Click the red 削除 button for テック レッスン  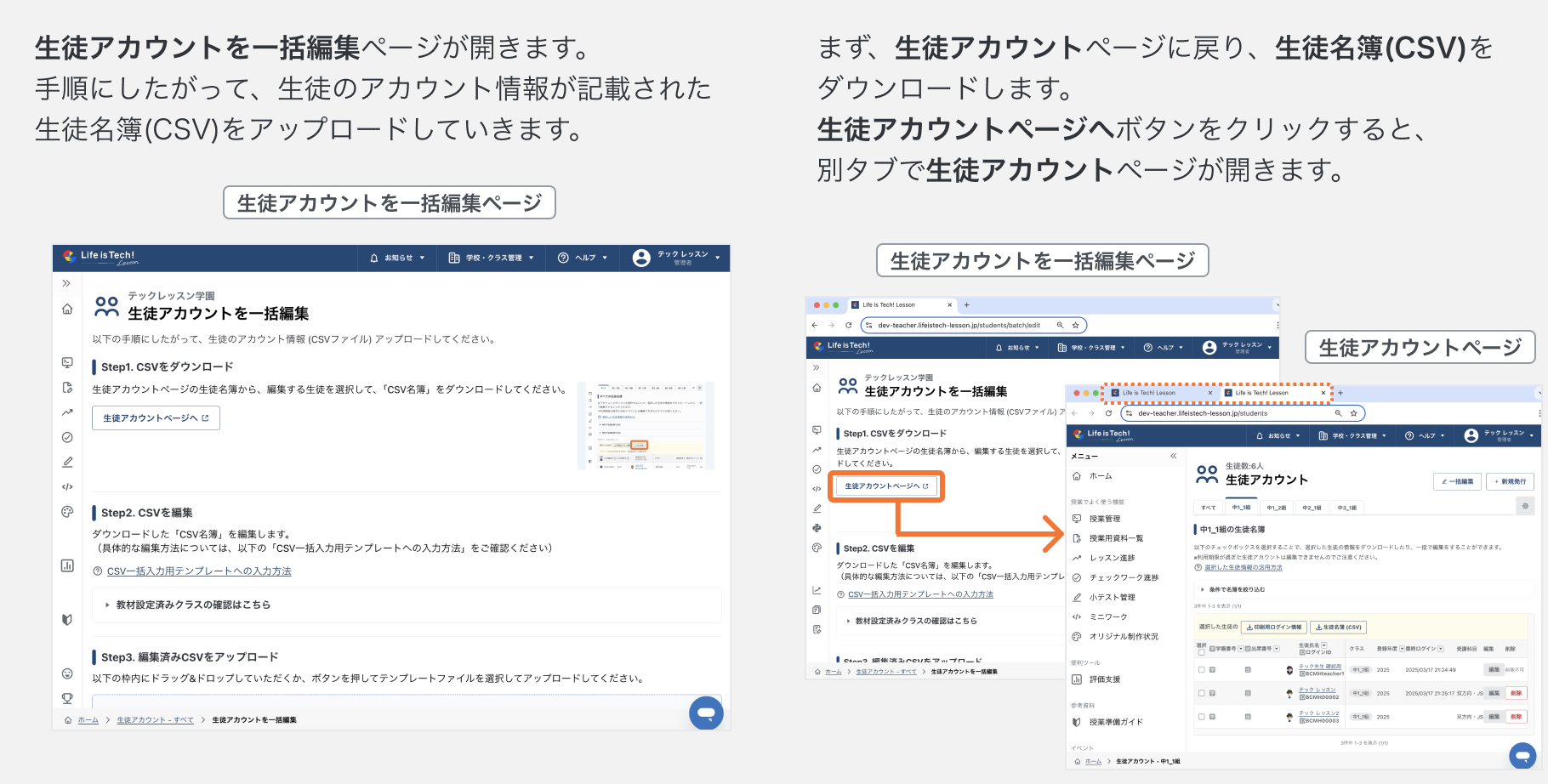tap(1516, 694)
